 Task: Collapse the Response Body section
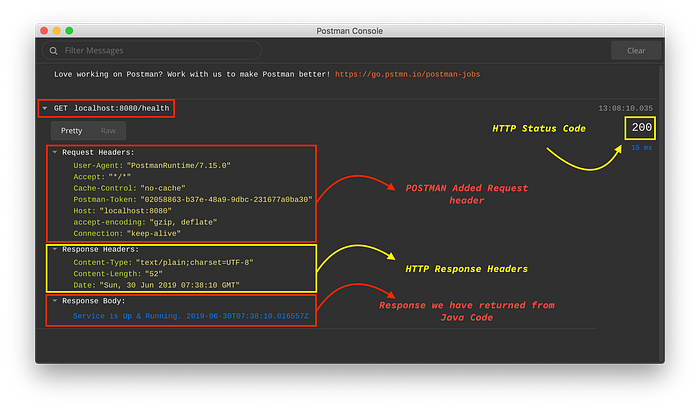(x=55, y=301)
